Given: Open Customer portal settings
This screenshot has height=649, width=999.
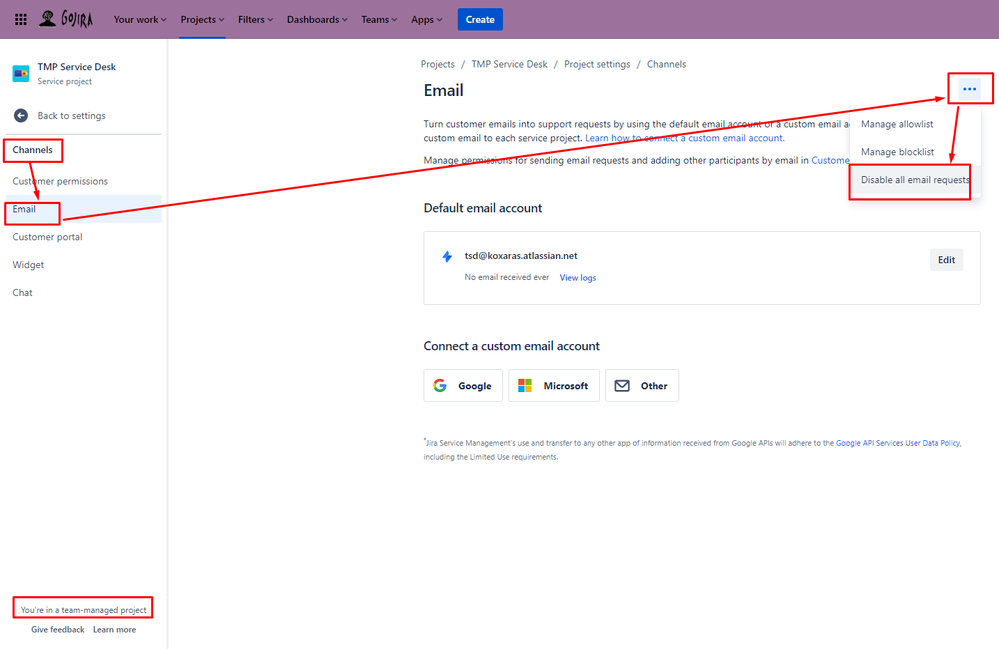Looking at the screenshot, I should (x=83, y=237).
